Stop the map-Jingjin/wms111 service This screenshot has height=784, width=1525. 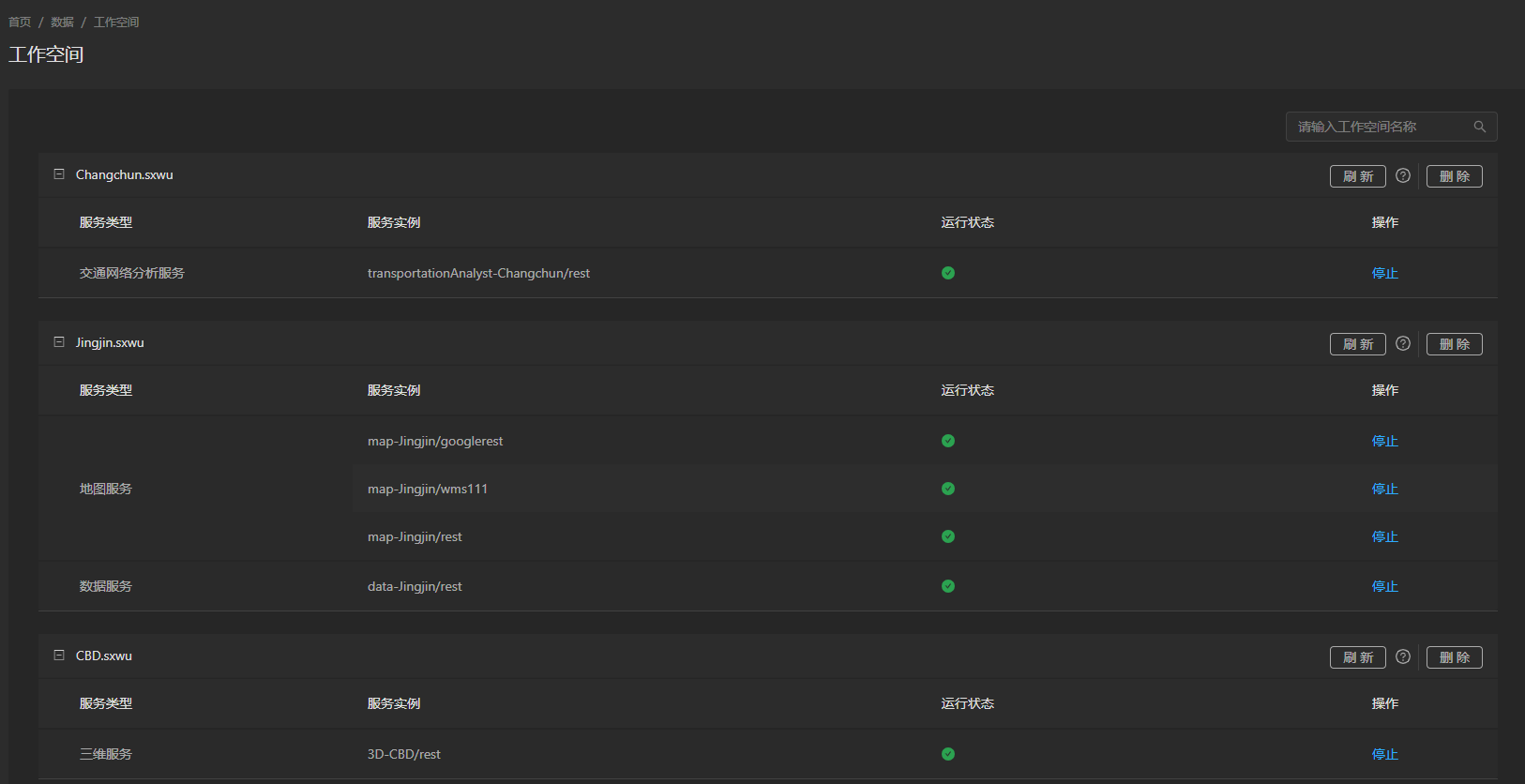pyautogui.click(x=1384, y=489)
